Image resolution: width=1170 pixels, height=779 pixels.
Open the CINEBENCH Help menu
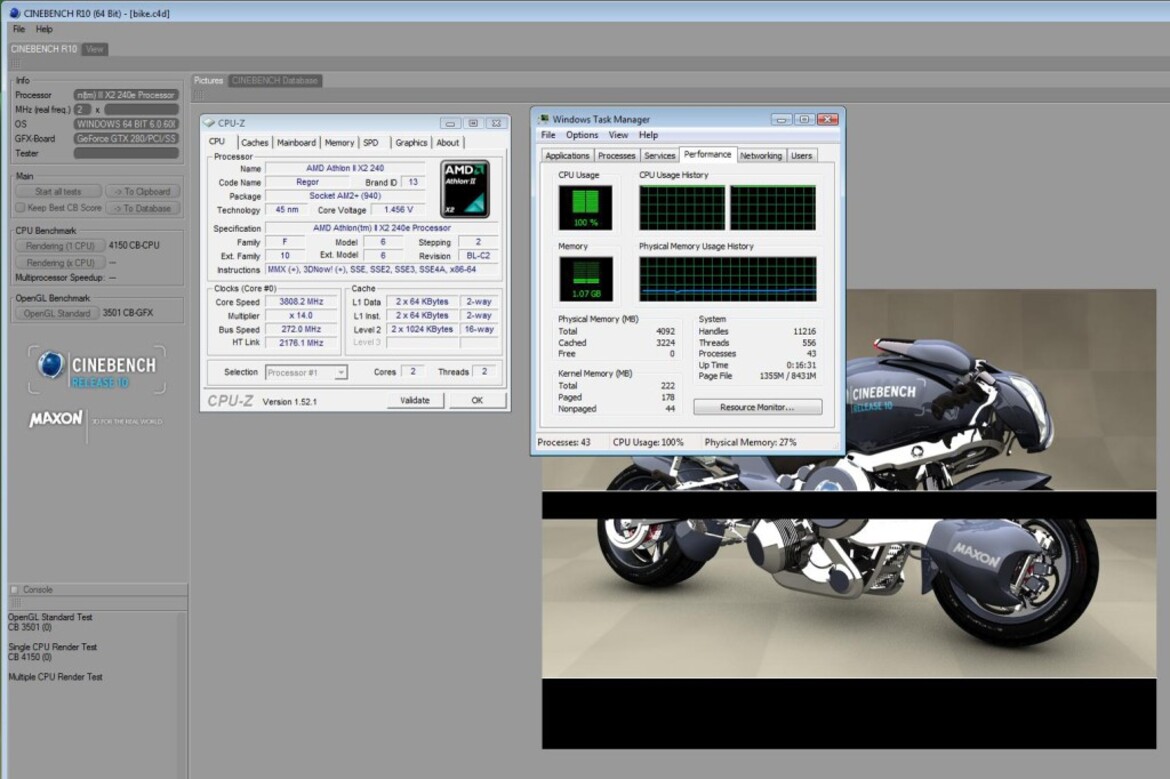click(x=44, y=29)
